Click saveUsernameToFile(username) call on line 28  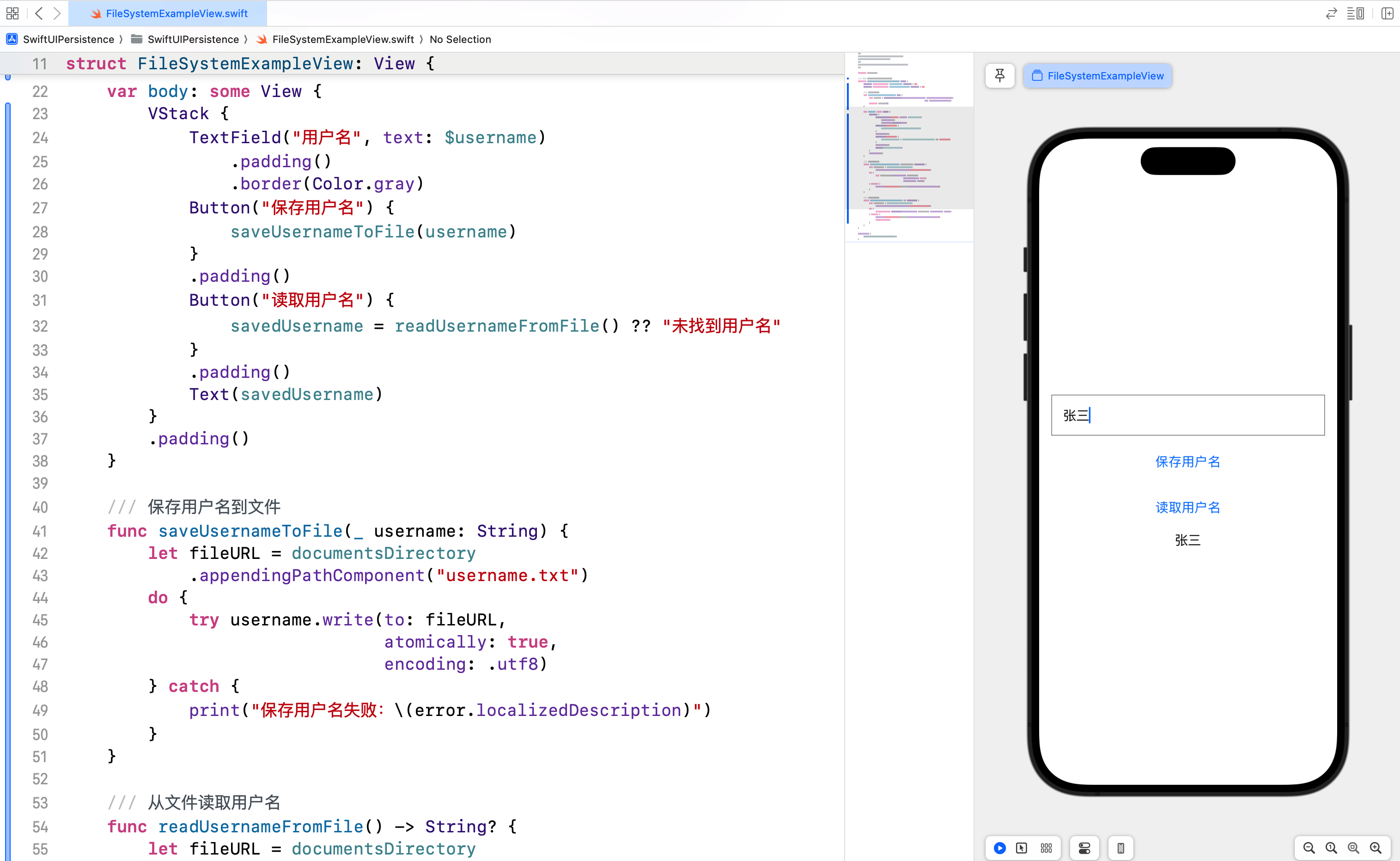374,232
